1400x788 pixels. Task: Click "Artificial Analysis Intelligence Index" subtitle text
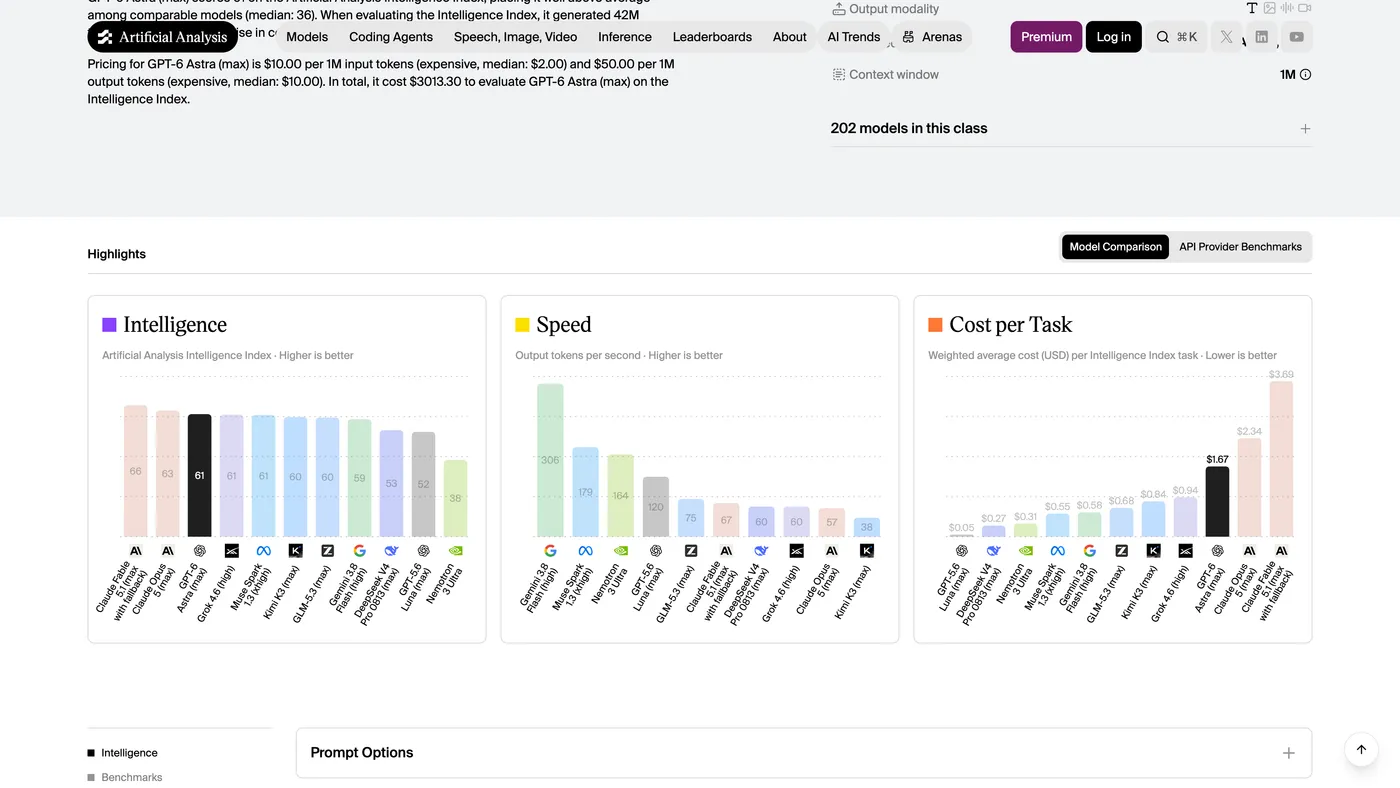pyautogui.click(x=187, y=356)
